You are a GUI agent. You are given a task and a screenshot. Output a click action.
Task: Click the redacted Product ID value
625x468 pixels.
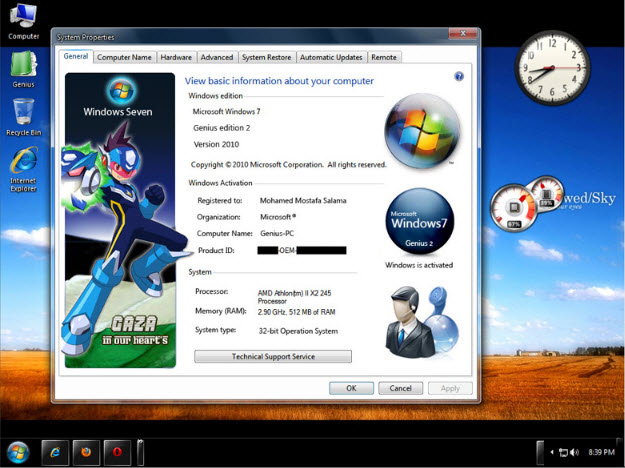click(x=302, y=250)
